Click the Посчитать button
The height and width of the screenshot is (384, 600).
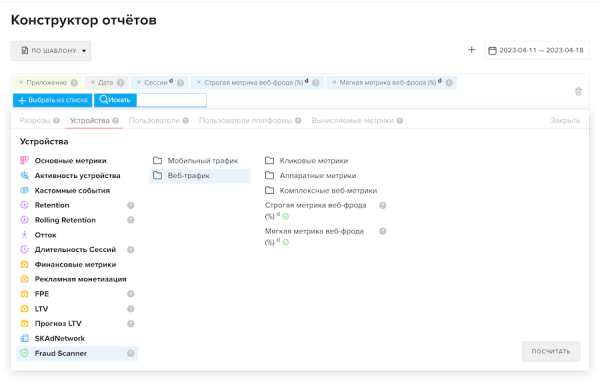[x=551, y=351]
